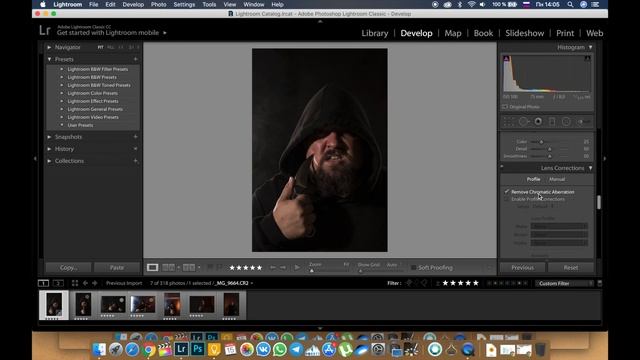Open Photoshop from the Dock
The height and width of the screenshot is (360, 640).
tap(198, 349)
